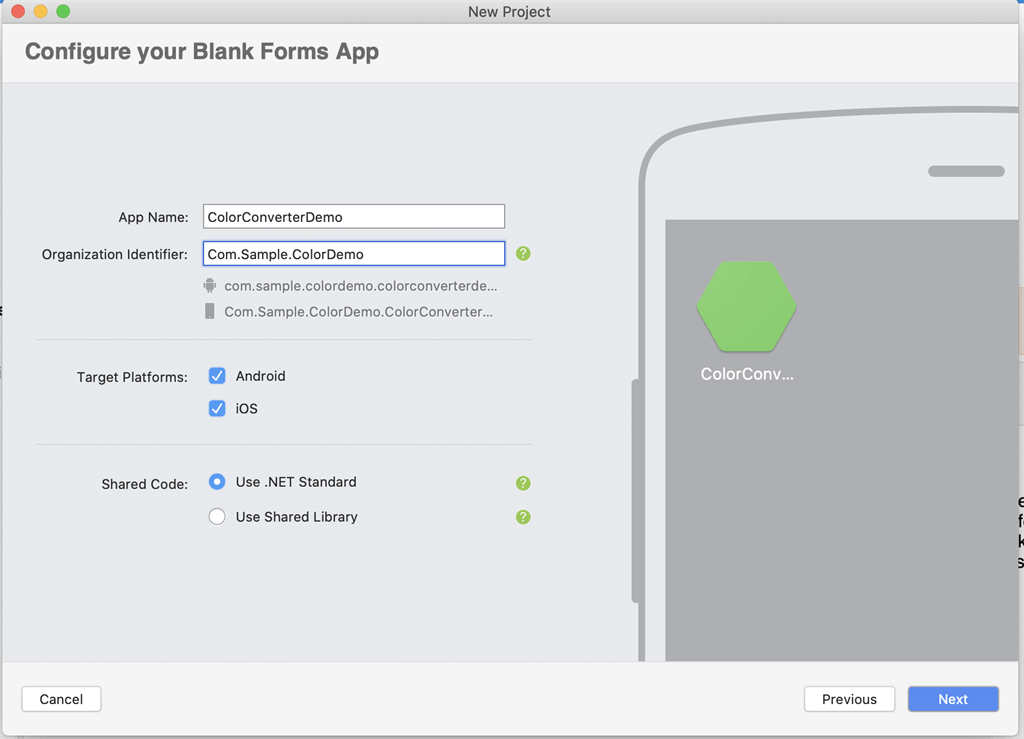Open help for Use .NET Standard option
Viewport: 1024px width, 739px height.
[522, 482]
